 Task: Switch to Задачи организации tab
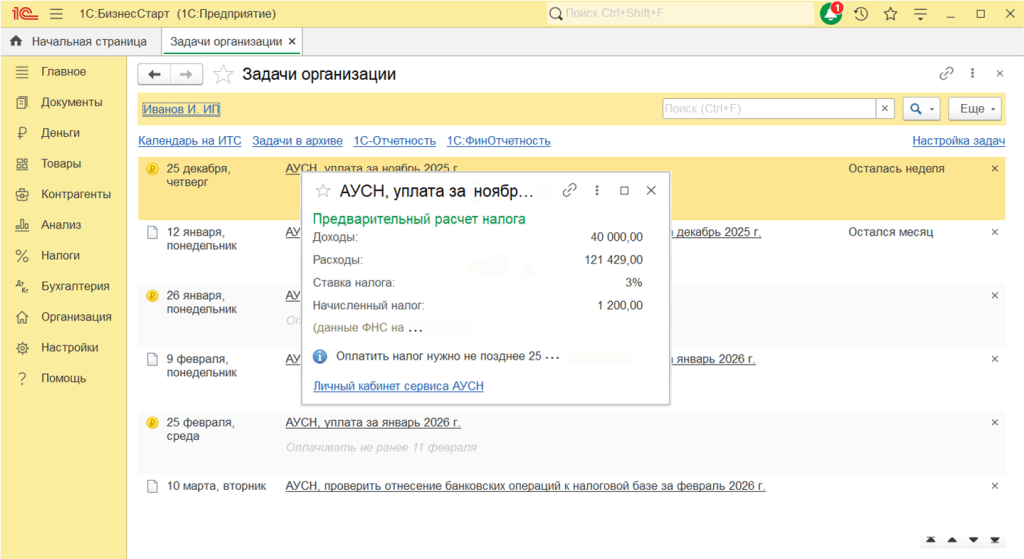coord(225,42)
